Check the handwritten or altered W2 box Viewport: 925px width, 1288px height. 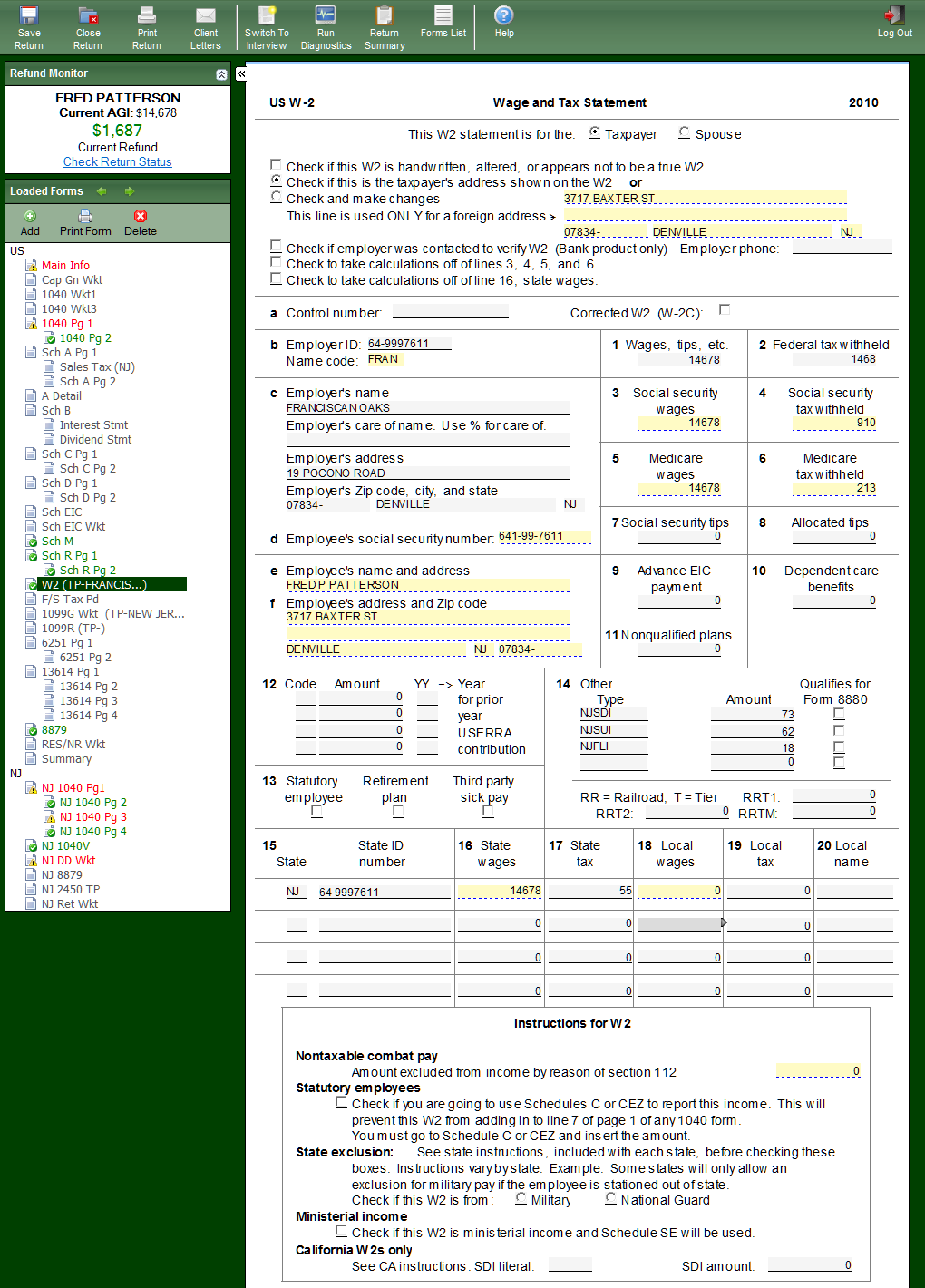276,165
